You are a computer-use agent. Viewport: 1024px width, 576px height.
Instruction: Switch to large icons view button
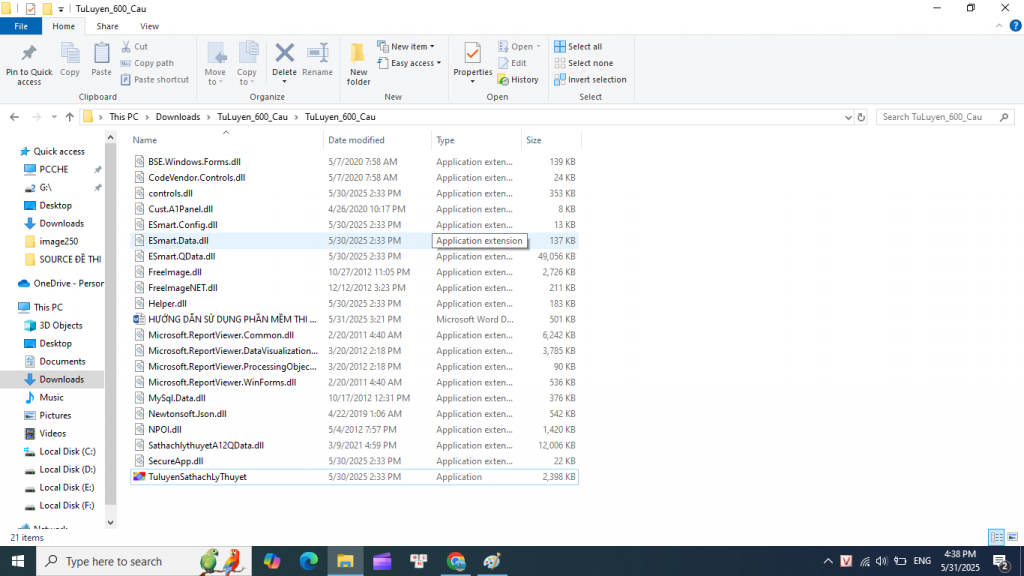coord(1012,537)
